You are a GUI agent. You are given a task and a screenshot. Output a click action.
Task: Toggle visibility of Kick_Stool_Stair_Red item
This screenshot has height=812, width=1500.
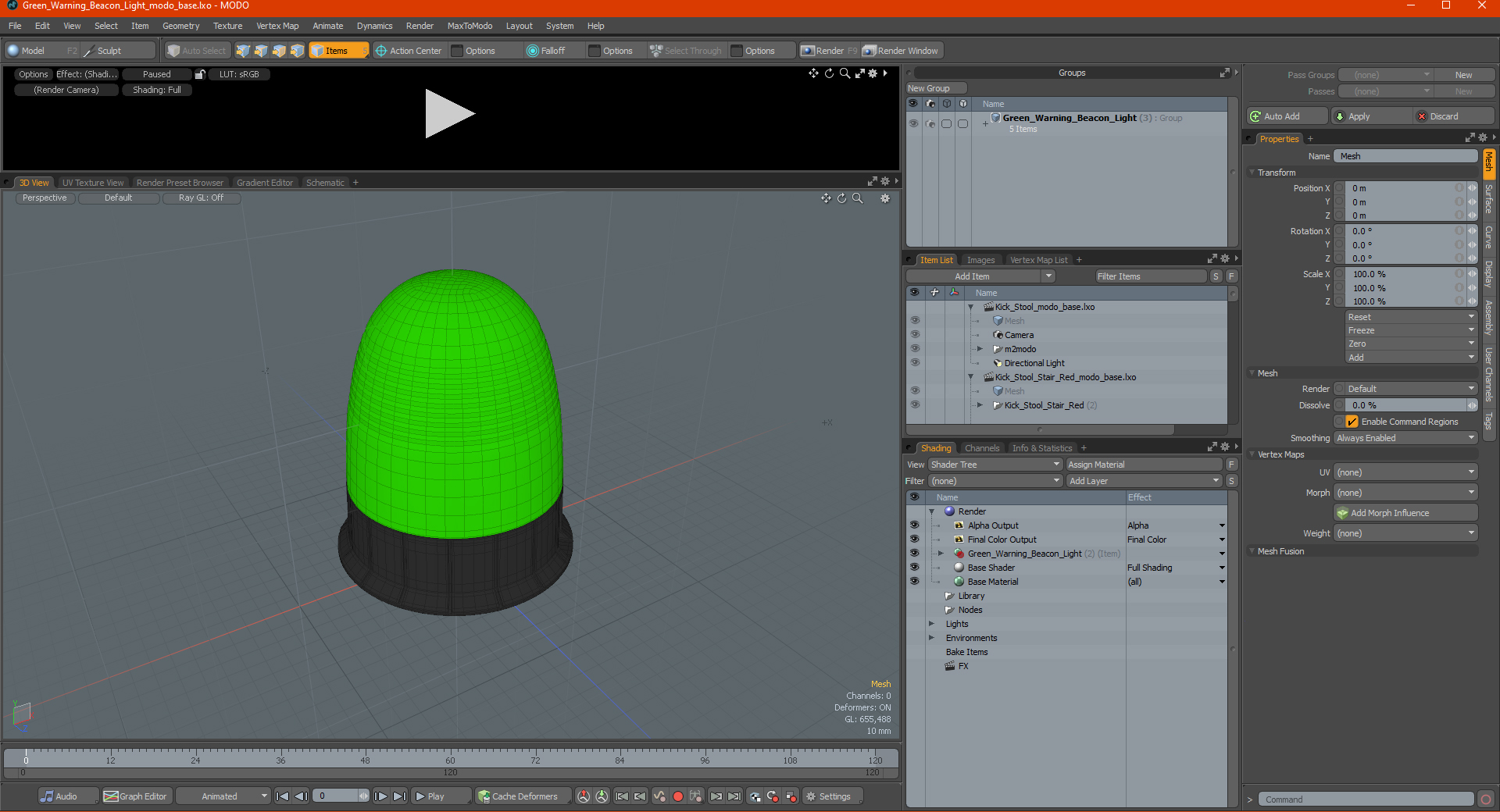915,405
